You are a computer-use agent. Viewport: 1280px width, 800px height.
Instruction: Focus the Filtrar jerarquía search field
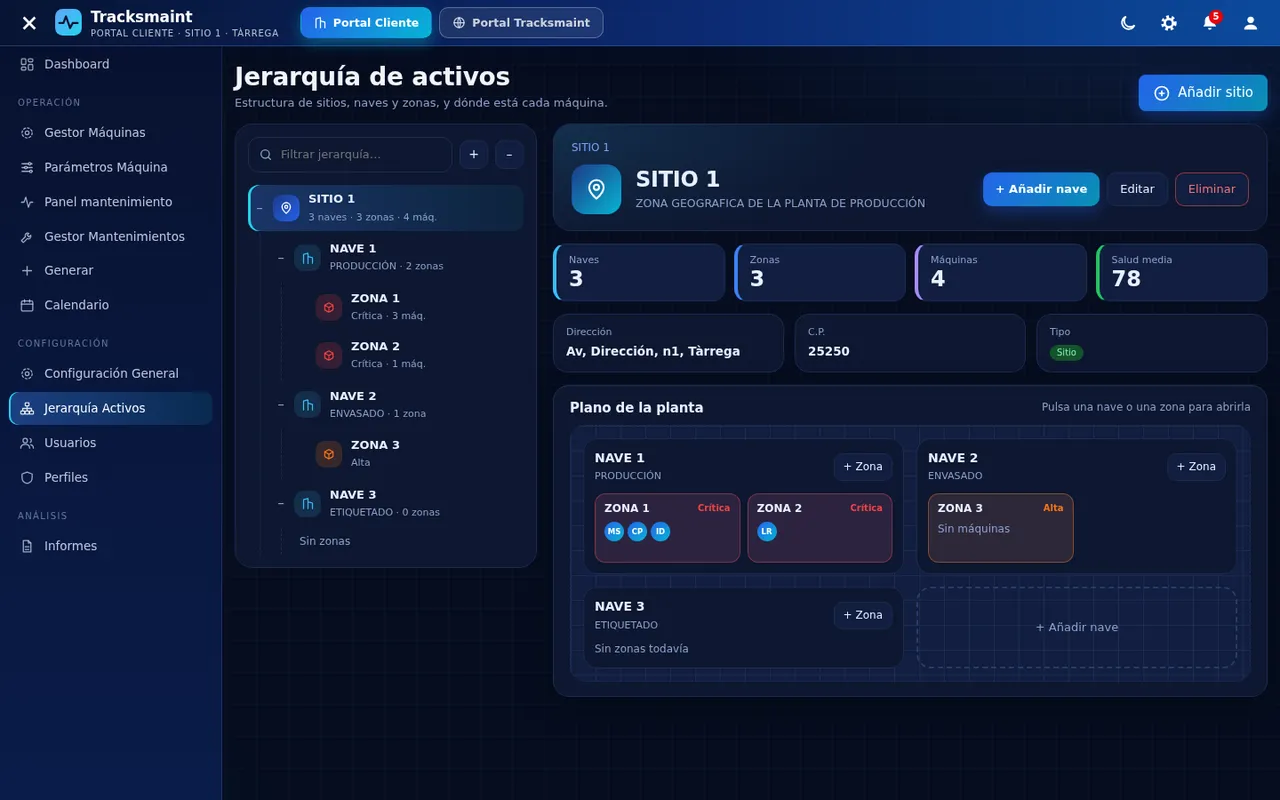pos(350,155)
